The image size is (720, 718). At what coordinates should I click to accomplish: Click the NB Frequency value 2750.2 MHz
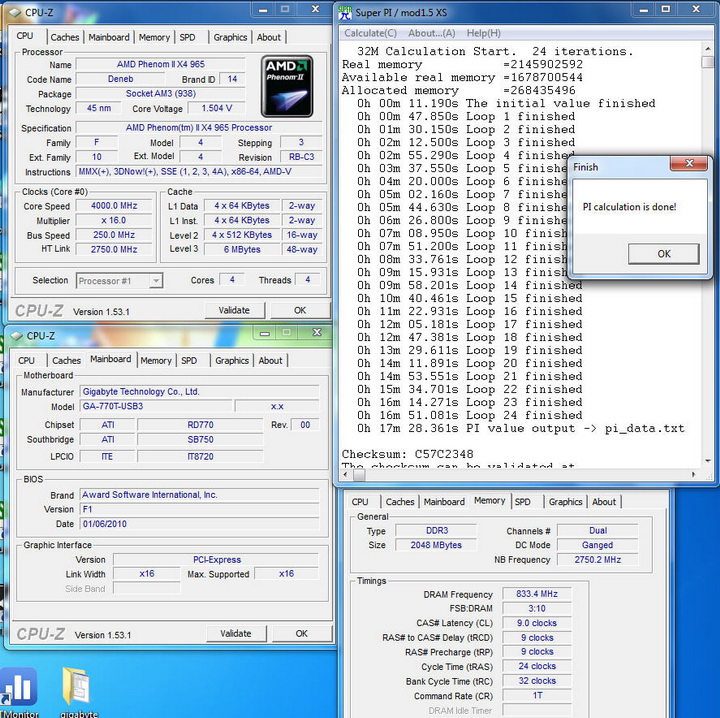coord(597,560)
